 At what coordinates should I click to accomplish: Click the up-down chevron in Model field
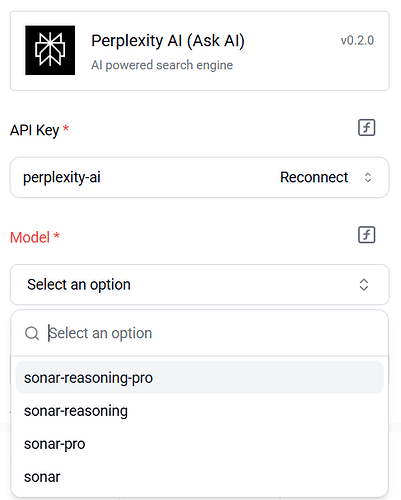pyautogui.click(x=364, y=285)
